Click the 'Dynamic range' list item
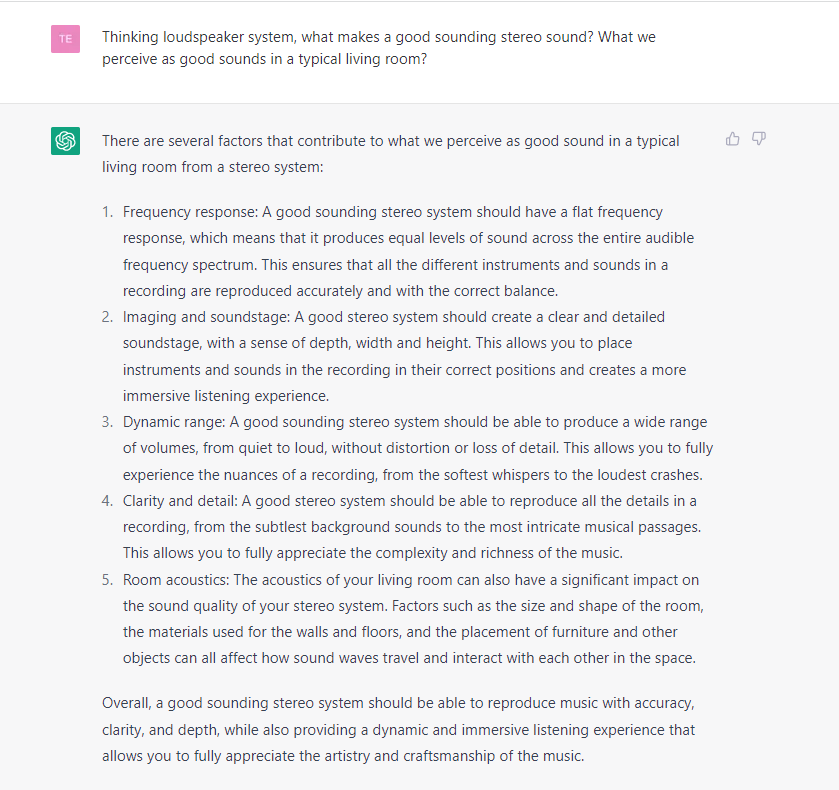 418,448
